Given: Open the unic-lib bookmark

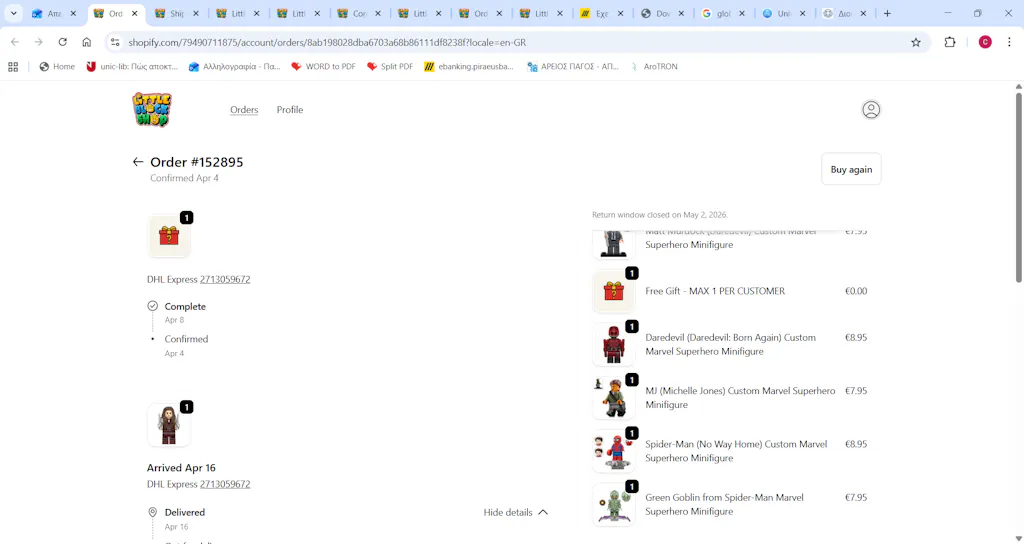Looking at the screenshot, I should pos(132,67).
